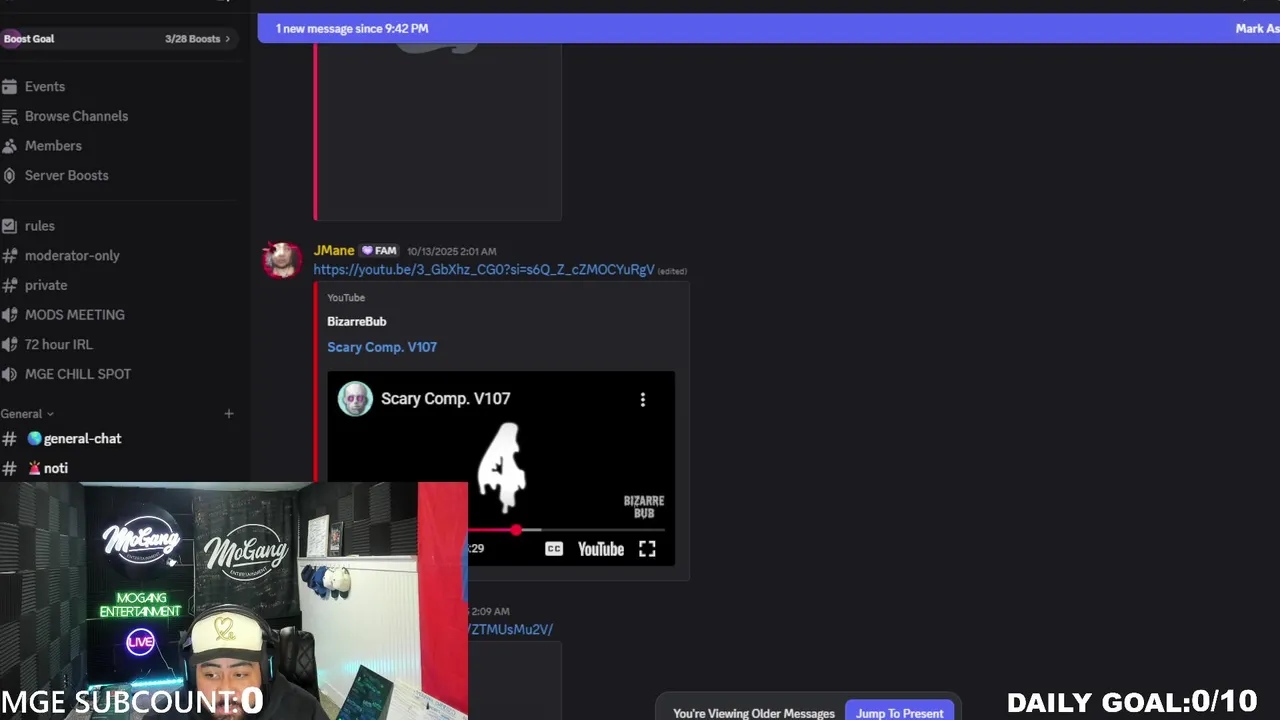Click the You're Viewing Older Messages notice
Screen dimensions: 1280x720
tap(754, 713)
